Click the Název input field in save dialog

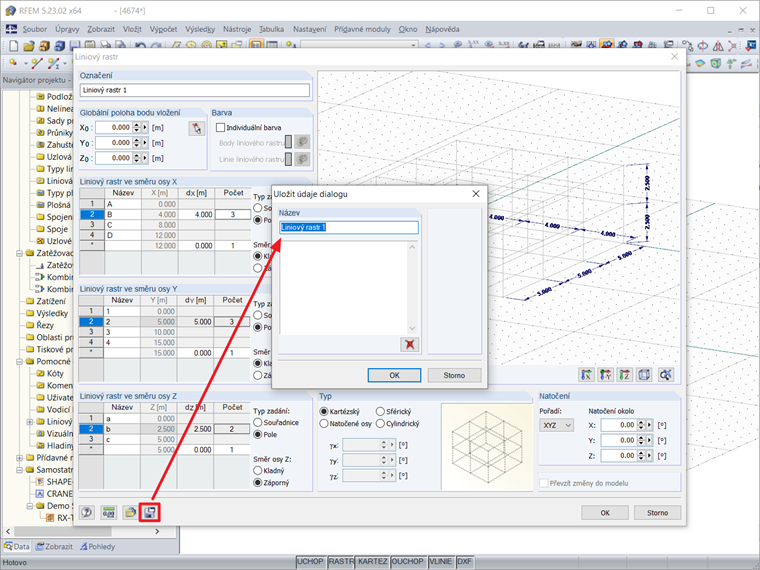[349, 227]
